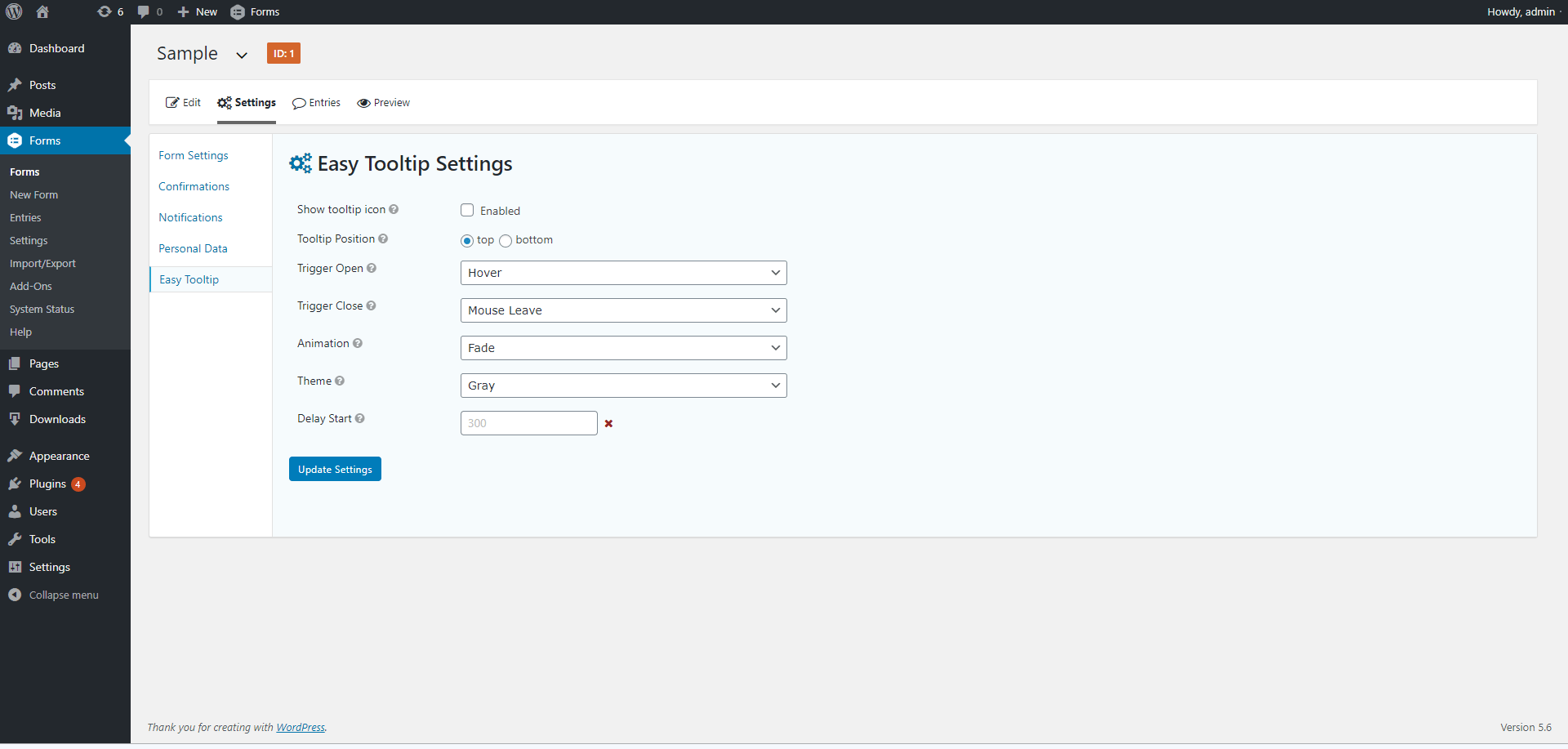This screenshot has width=1568, height=749.
Task: Click help icon next to Trigger Open
Action: [x=372, y=268]
